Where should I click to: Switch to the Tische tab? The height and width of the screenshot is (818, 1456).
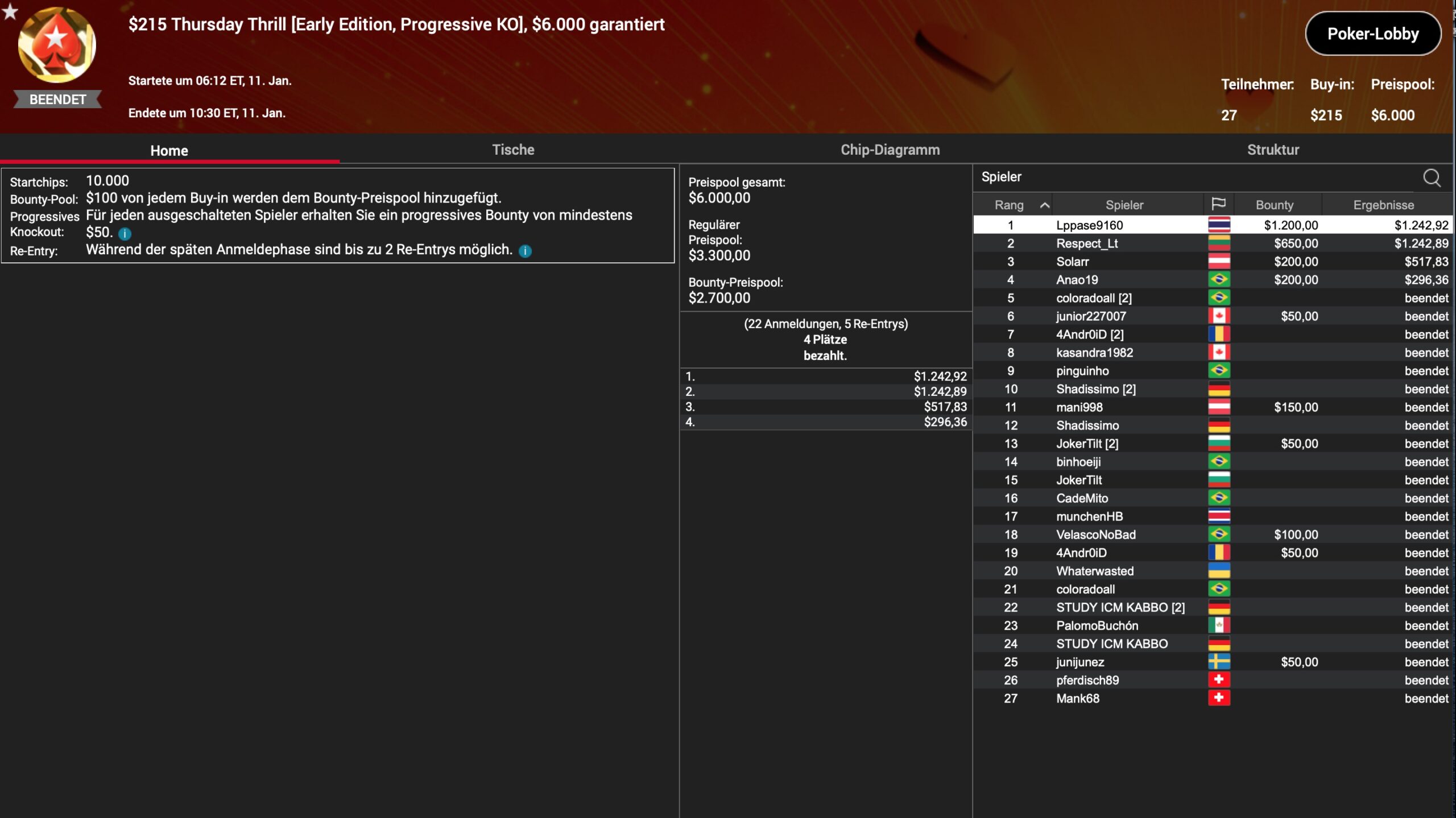pos(512,150)
